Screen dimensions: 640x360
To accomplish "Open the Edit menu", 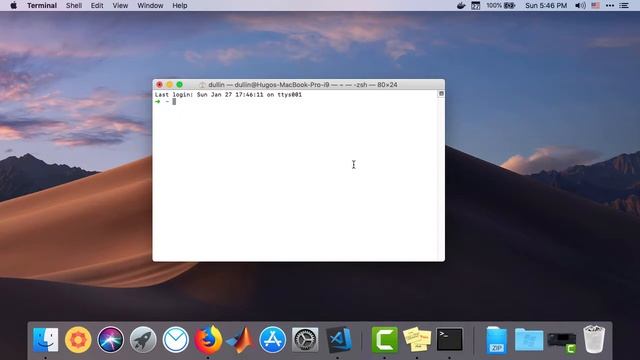I will [x=97, y=5].
